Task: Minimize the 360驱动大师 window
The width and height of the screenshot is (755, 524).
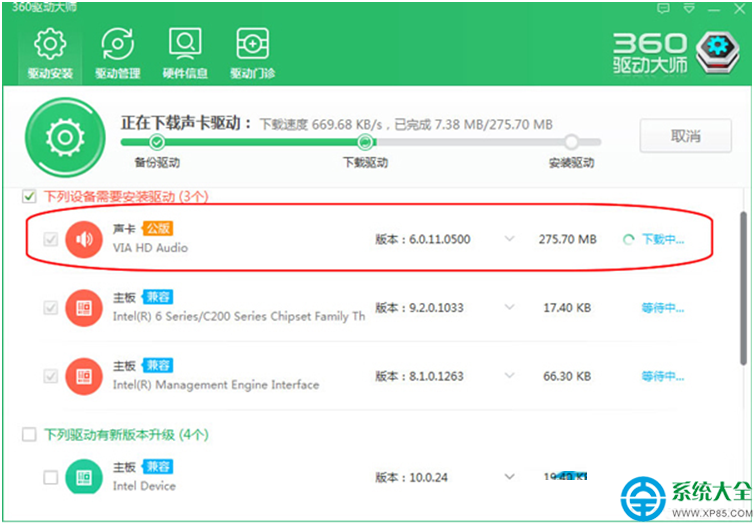Action: point(714,10)
